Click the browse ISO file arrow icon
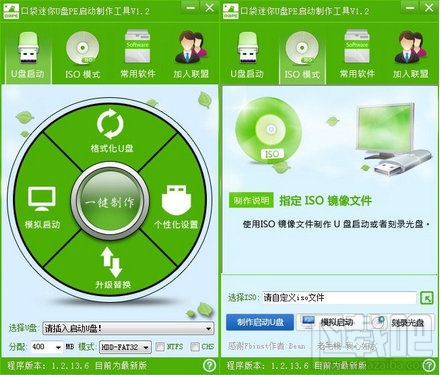Screen dimensions: 440x375 427,298
